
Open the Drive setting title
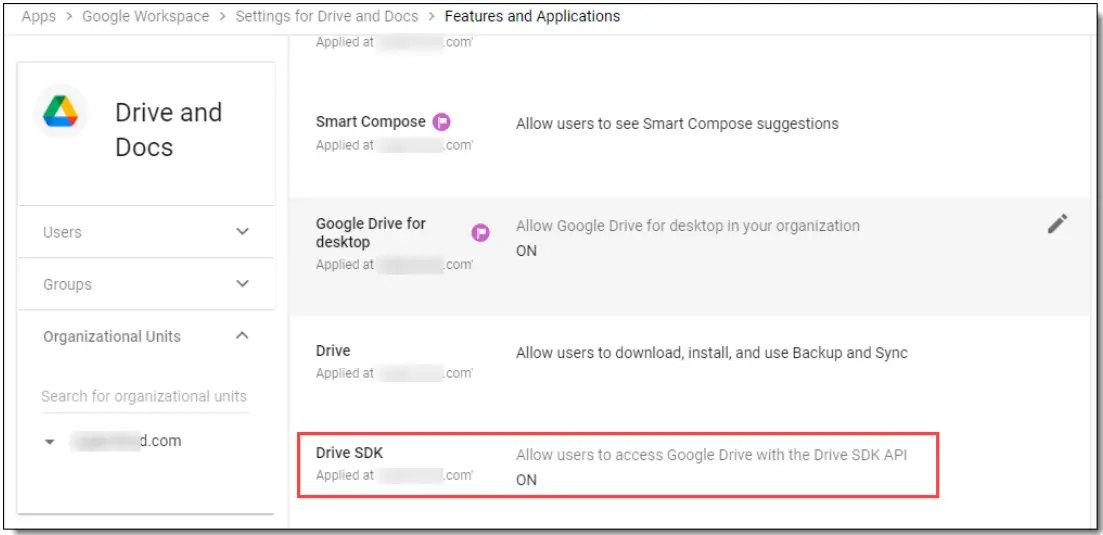click(333, 350)
